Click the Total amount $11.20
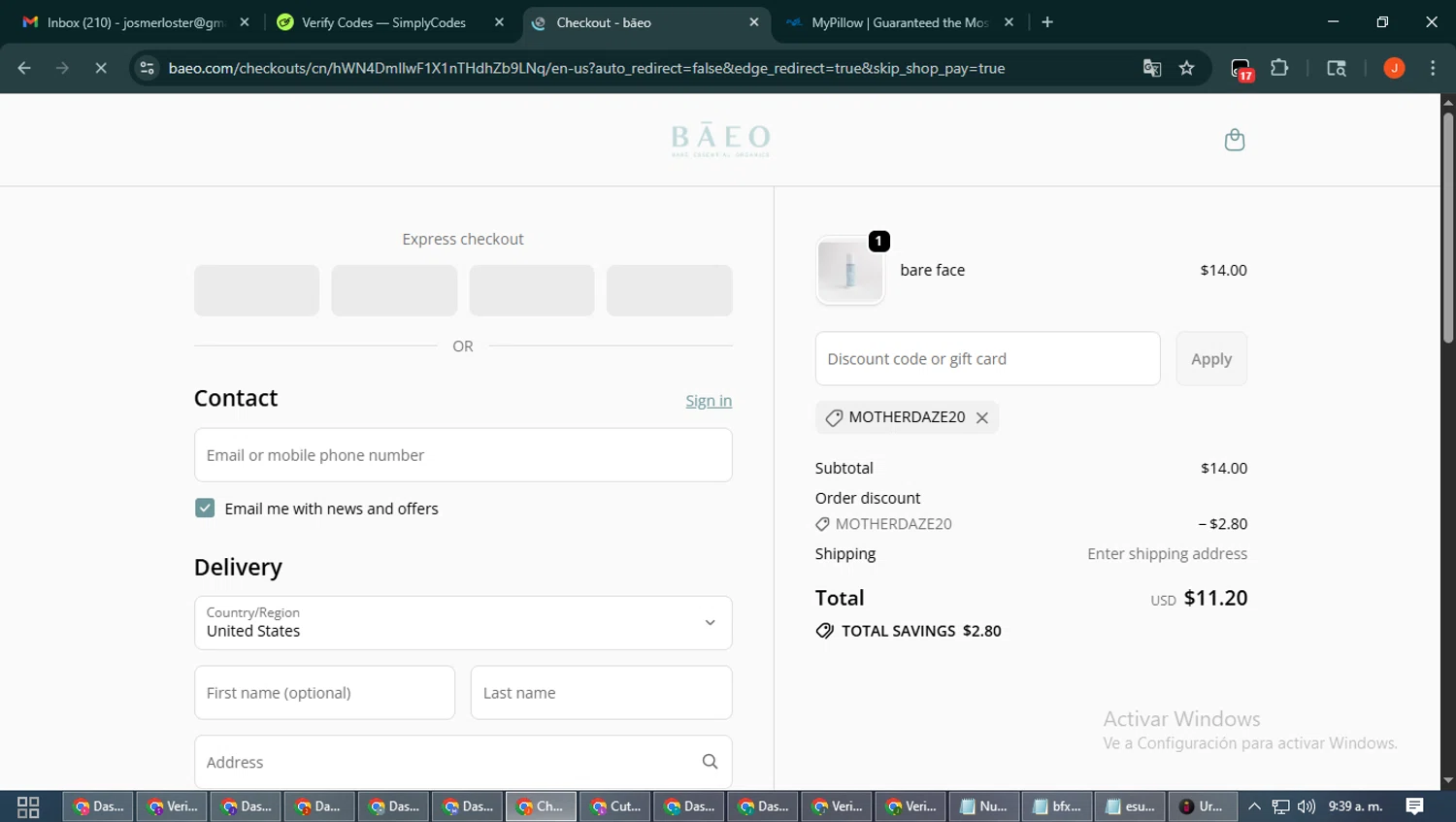The width and height of the screenshot is (1456, 822). 1215,598
